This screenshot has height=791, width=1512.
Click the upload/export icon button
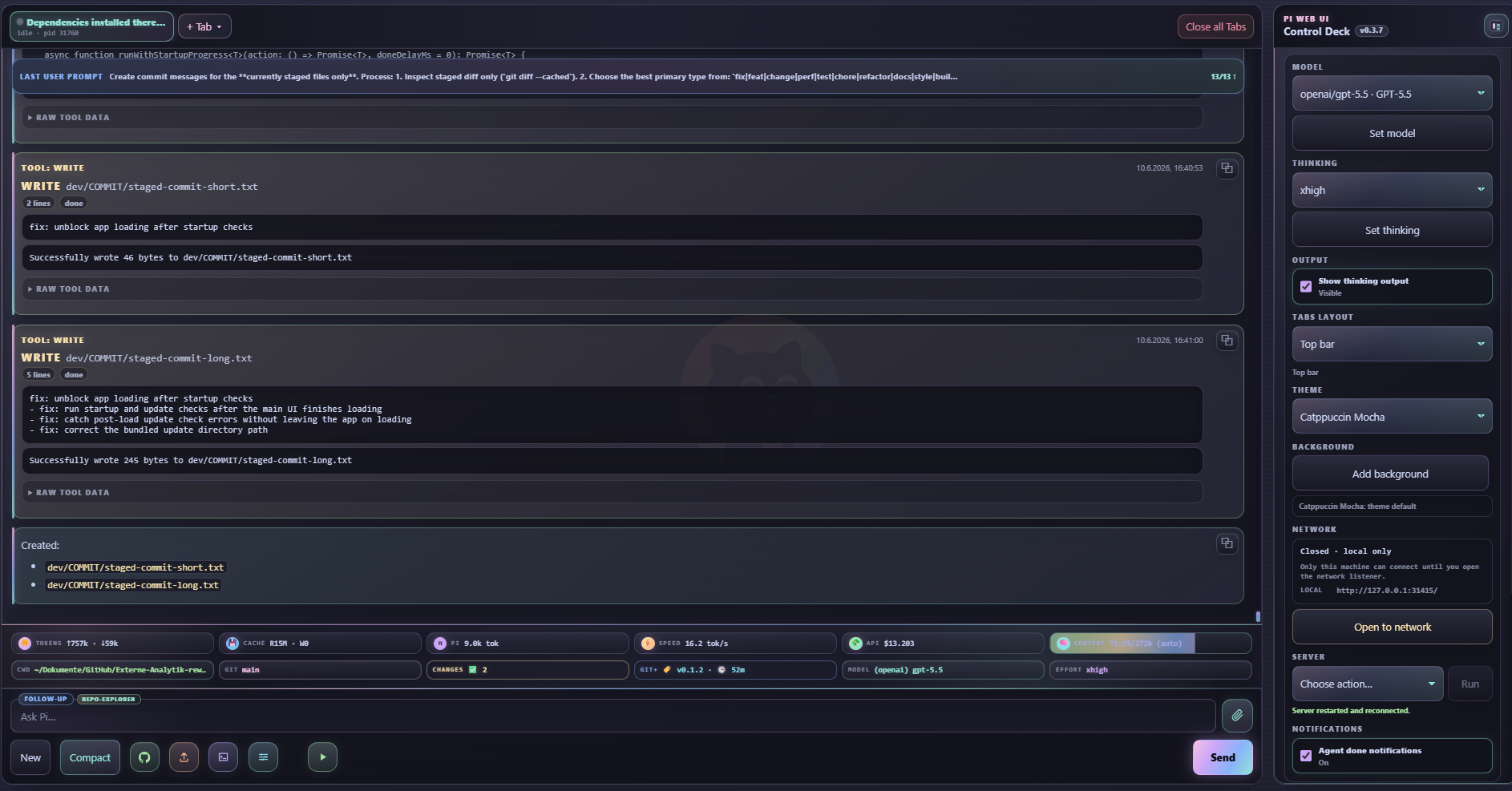click(x=184, y=757)
